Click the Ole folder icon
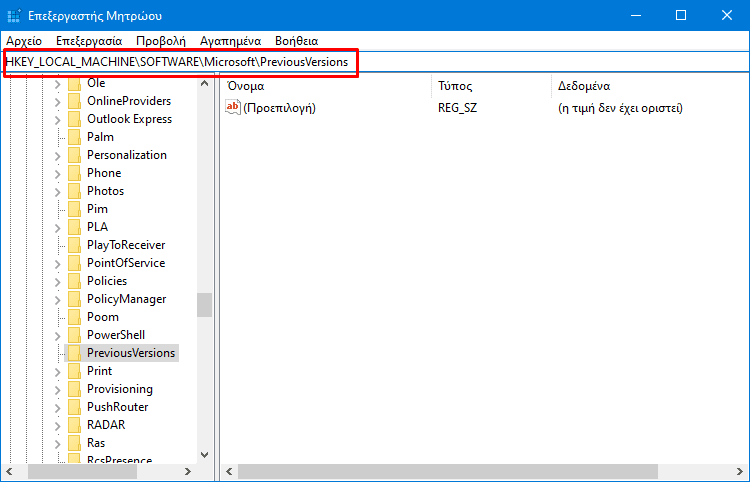The image size is (750, 482). click(x=74, y=83)
